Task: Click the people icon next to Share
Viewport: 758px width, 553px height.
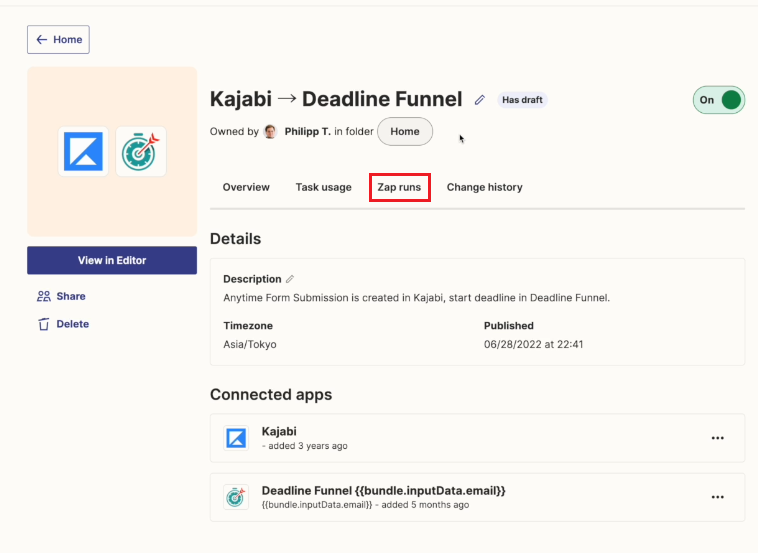Action: [44, 296]
